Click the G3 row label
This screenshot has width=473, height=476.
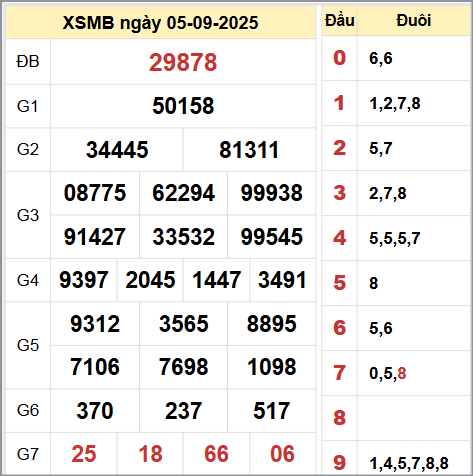click(28, 215)
